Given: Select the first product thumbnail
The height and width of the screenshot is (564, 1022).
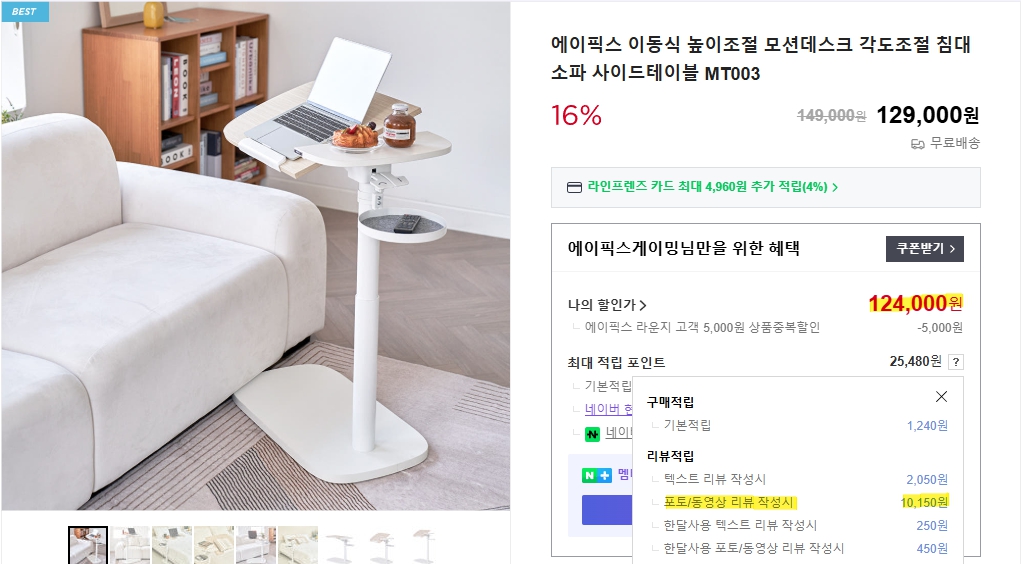Looking at the screenshot, I should (x=88, y=545).
